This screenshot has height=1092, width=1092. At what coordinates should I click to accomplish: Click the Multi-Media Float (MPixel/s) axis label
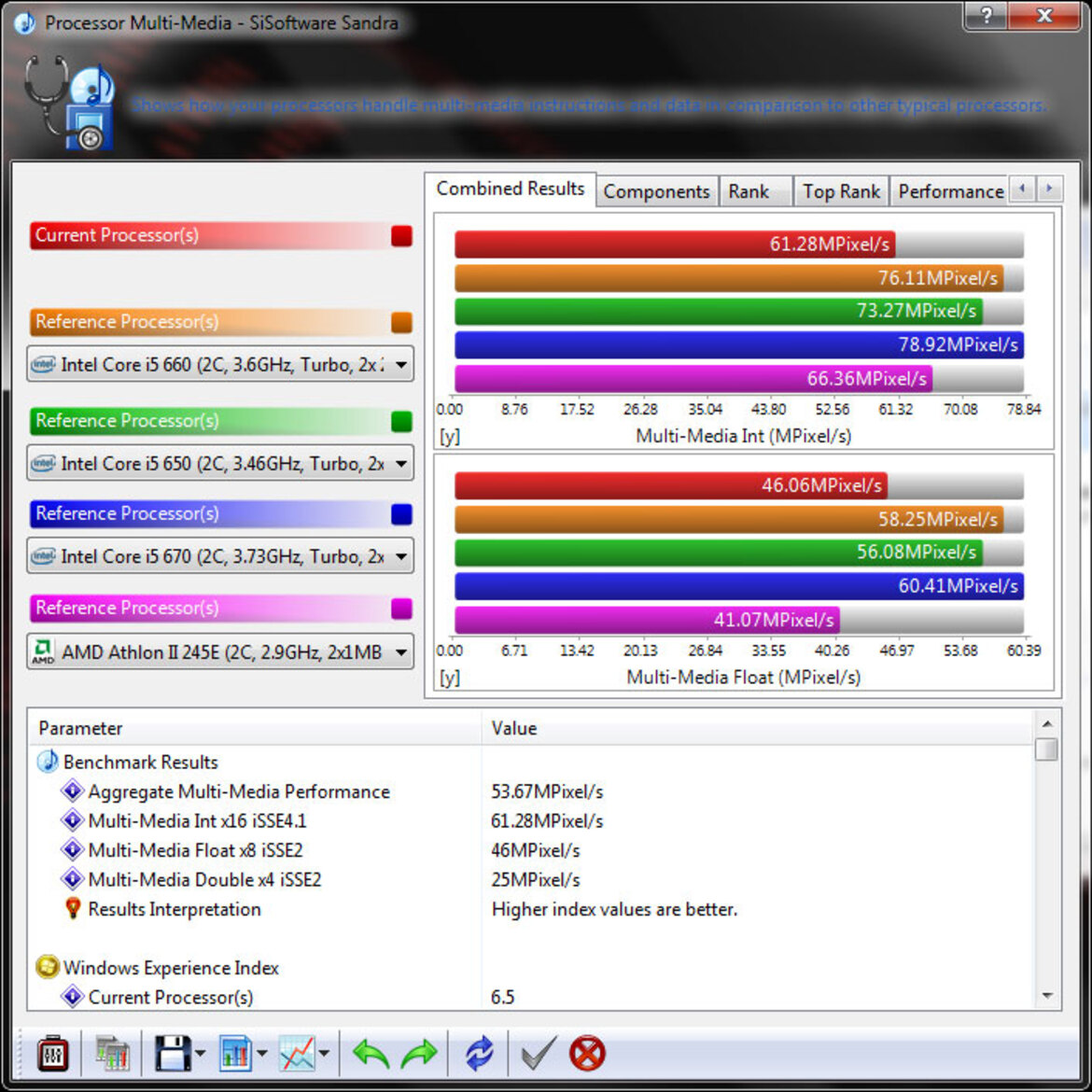pyautogui.click(x=743, y=677)
